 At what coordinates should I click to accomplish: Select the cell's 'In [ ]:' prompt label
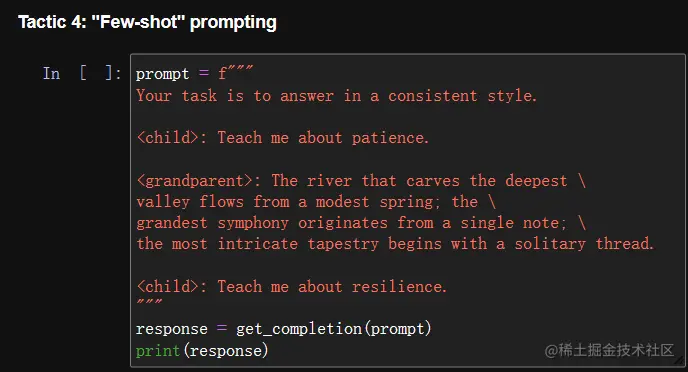pos(82,73)
